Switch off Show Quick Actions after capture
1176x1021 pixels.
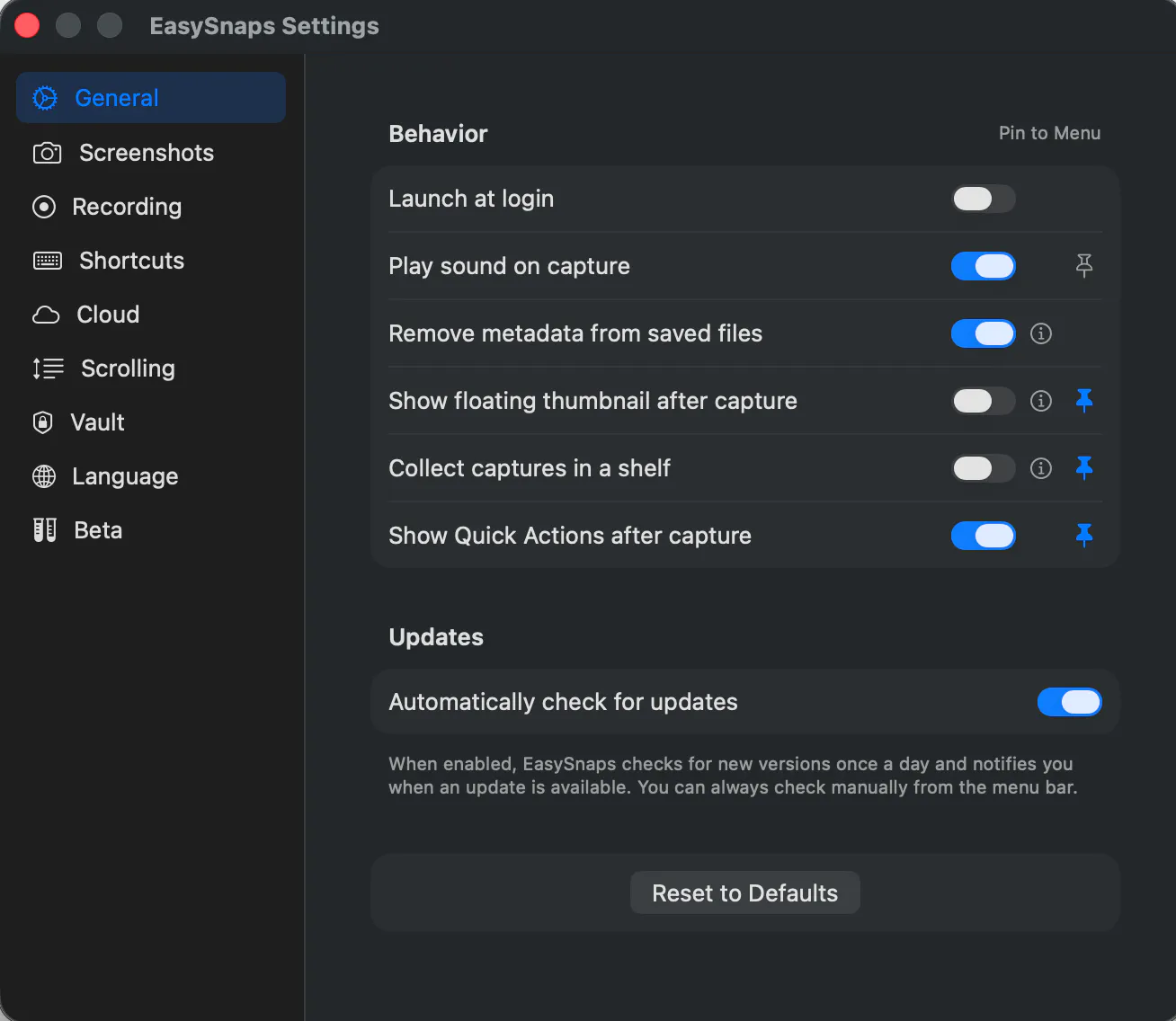click(x=984, y=536)
